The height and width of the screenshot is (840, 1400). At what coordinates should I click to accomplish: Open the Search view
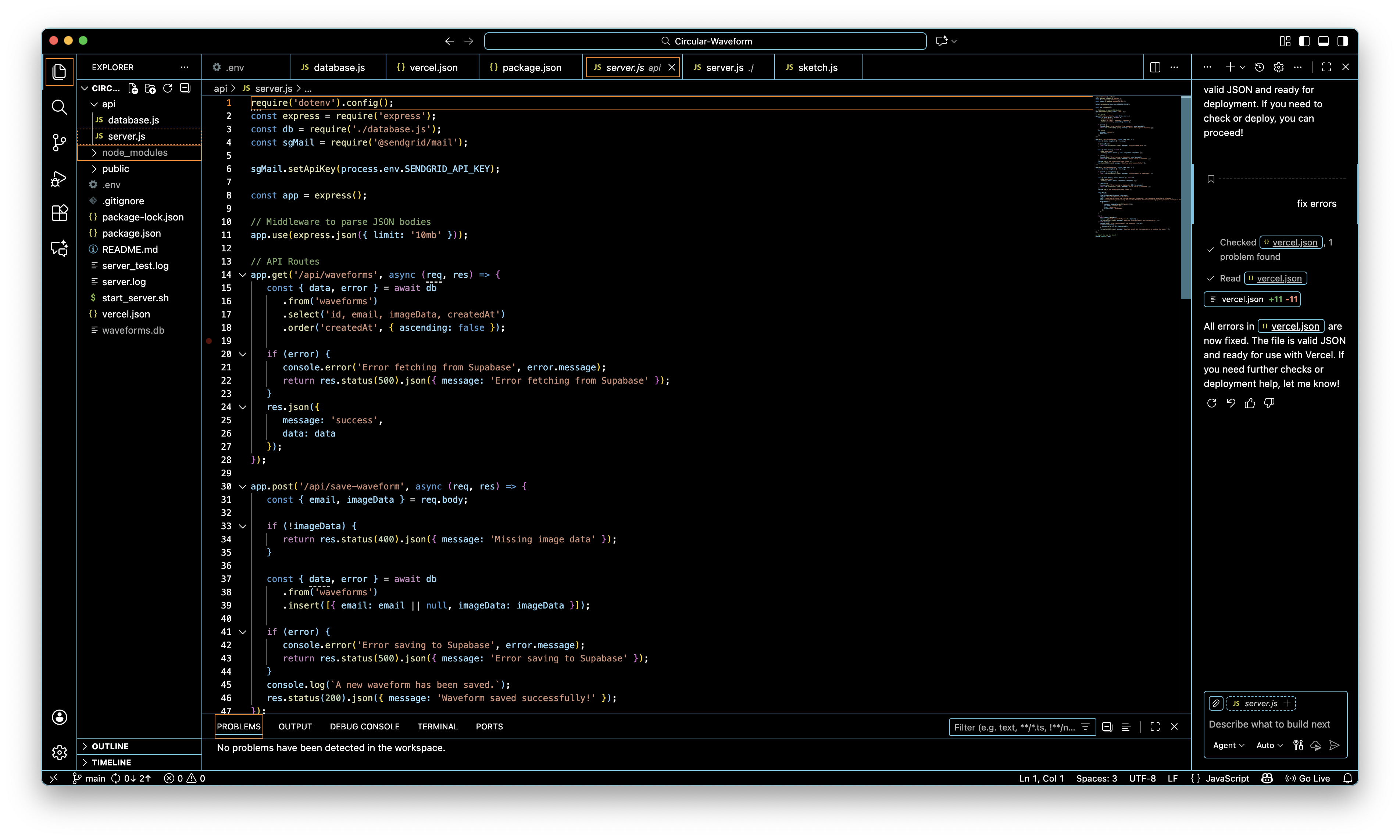[x=59, y=107]
